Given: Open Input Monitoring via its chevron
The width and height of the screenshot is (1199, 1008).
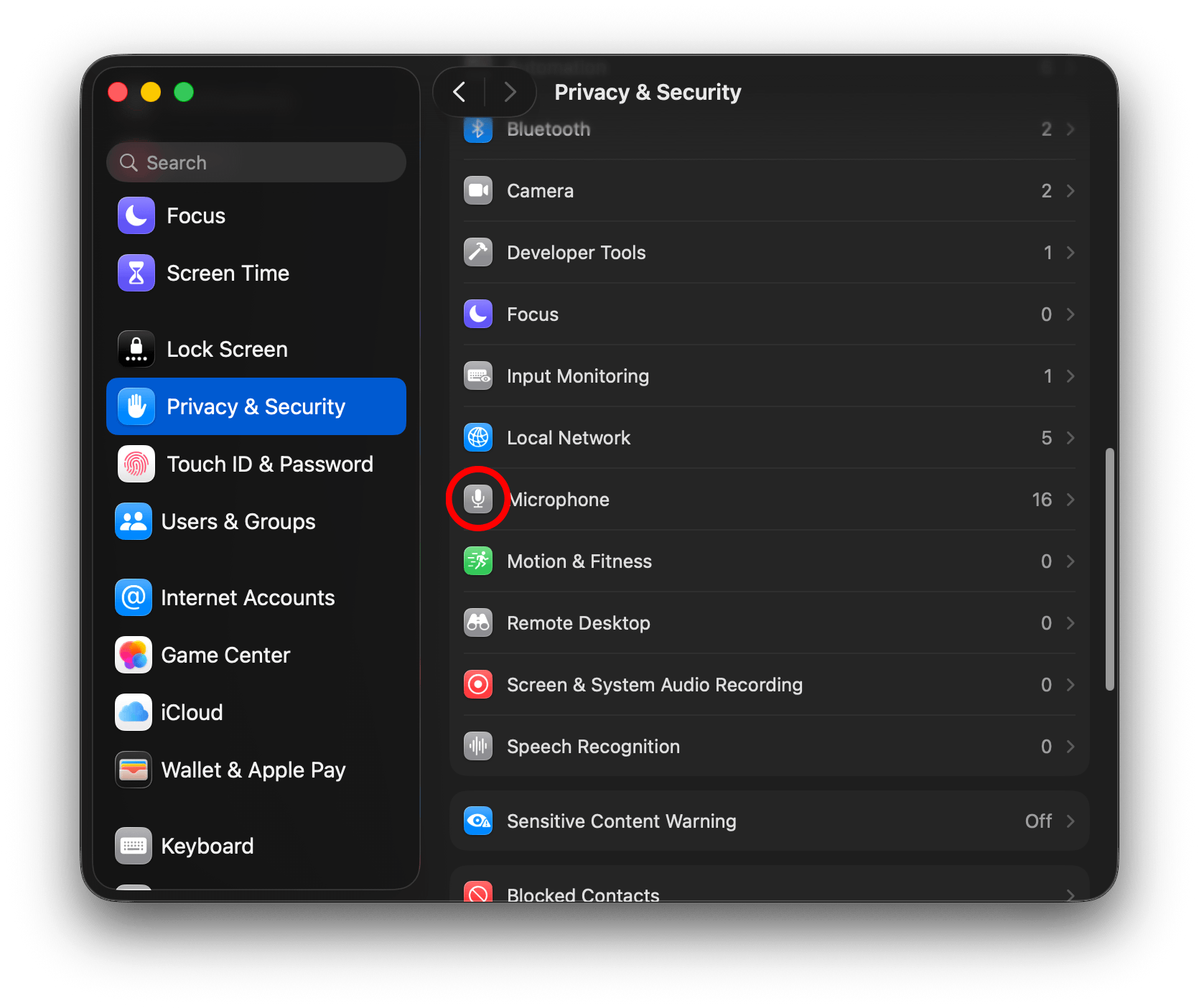Looking at the screenshot, I should point(1070,376).
